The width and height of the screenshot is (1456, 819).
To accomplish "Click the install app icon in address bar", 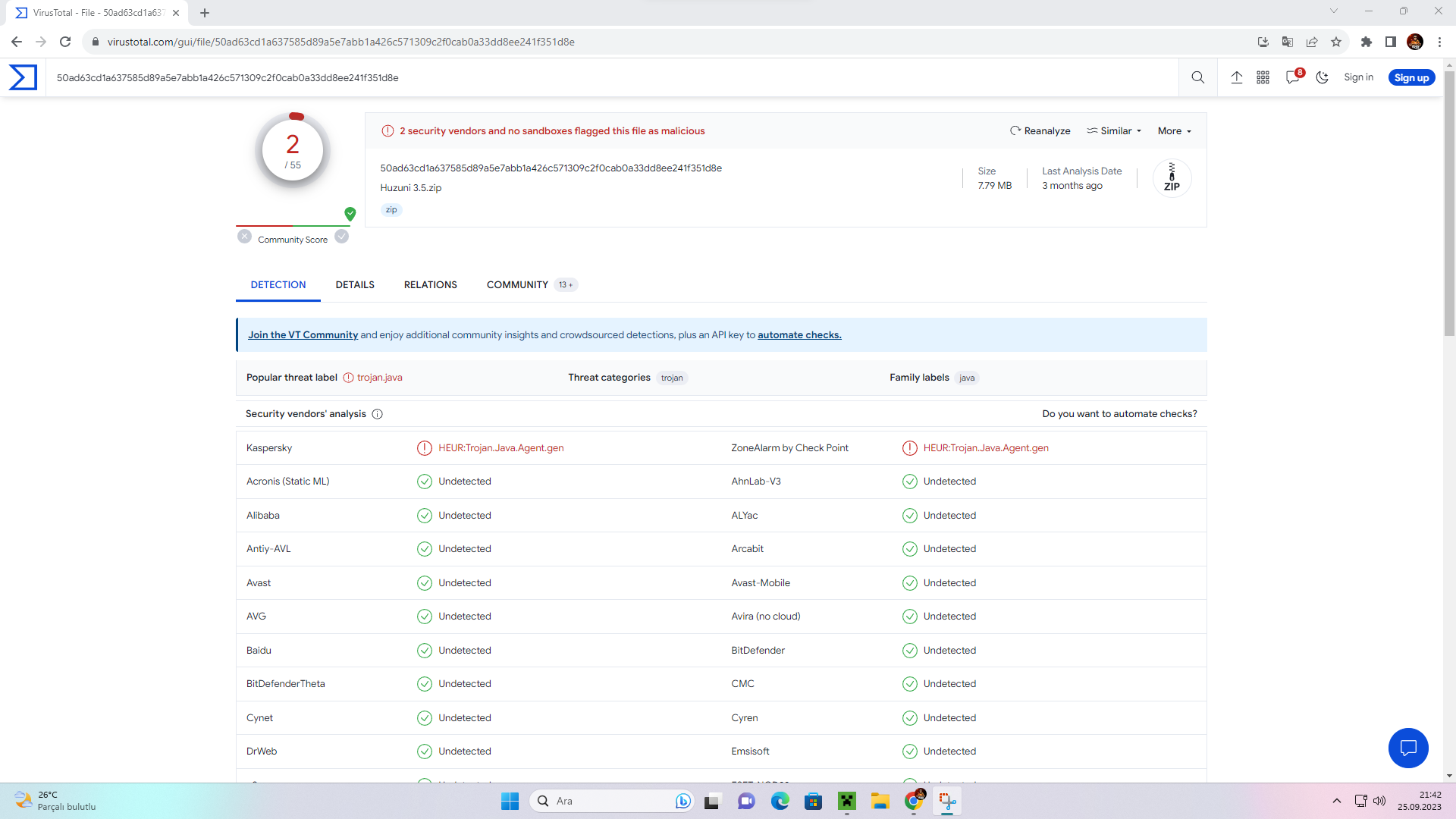I will pos(1263,42).
